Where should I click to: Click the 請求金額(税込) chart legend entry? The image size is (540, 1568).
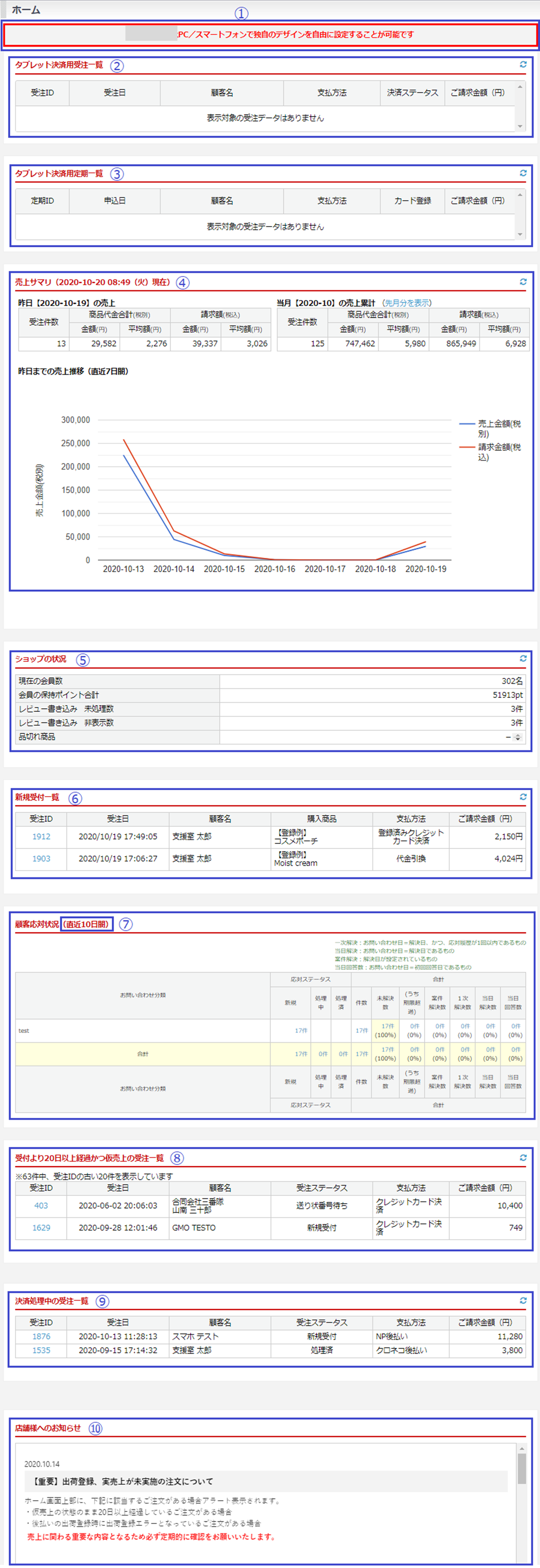coord(491,452)
